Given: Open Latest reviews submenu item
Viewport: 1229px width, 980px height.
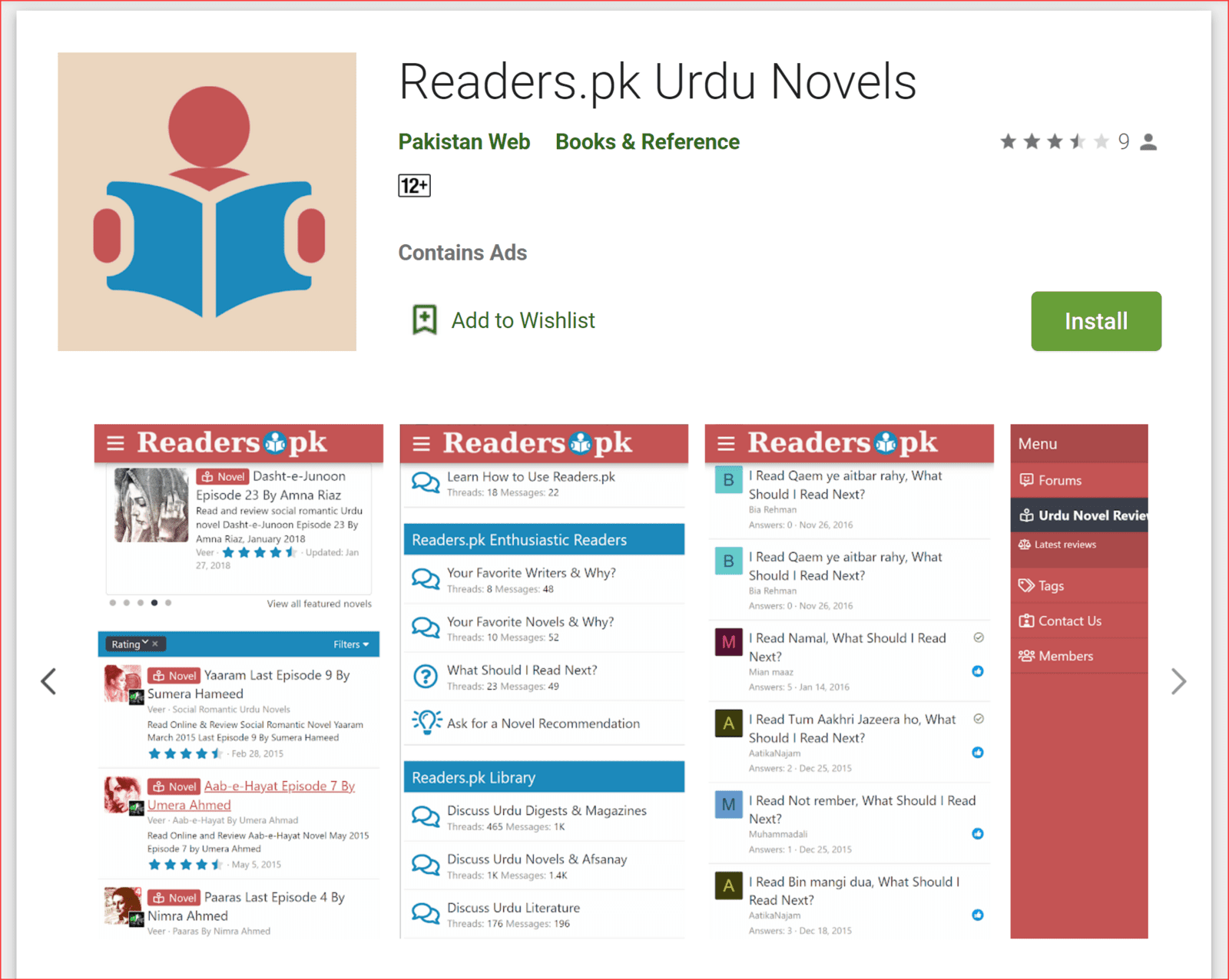Looking at the screenshot, I should tap(1078, 545).
